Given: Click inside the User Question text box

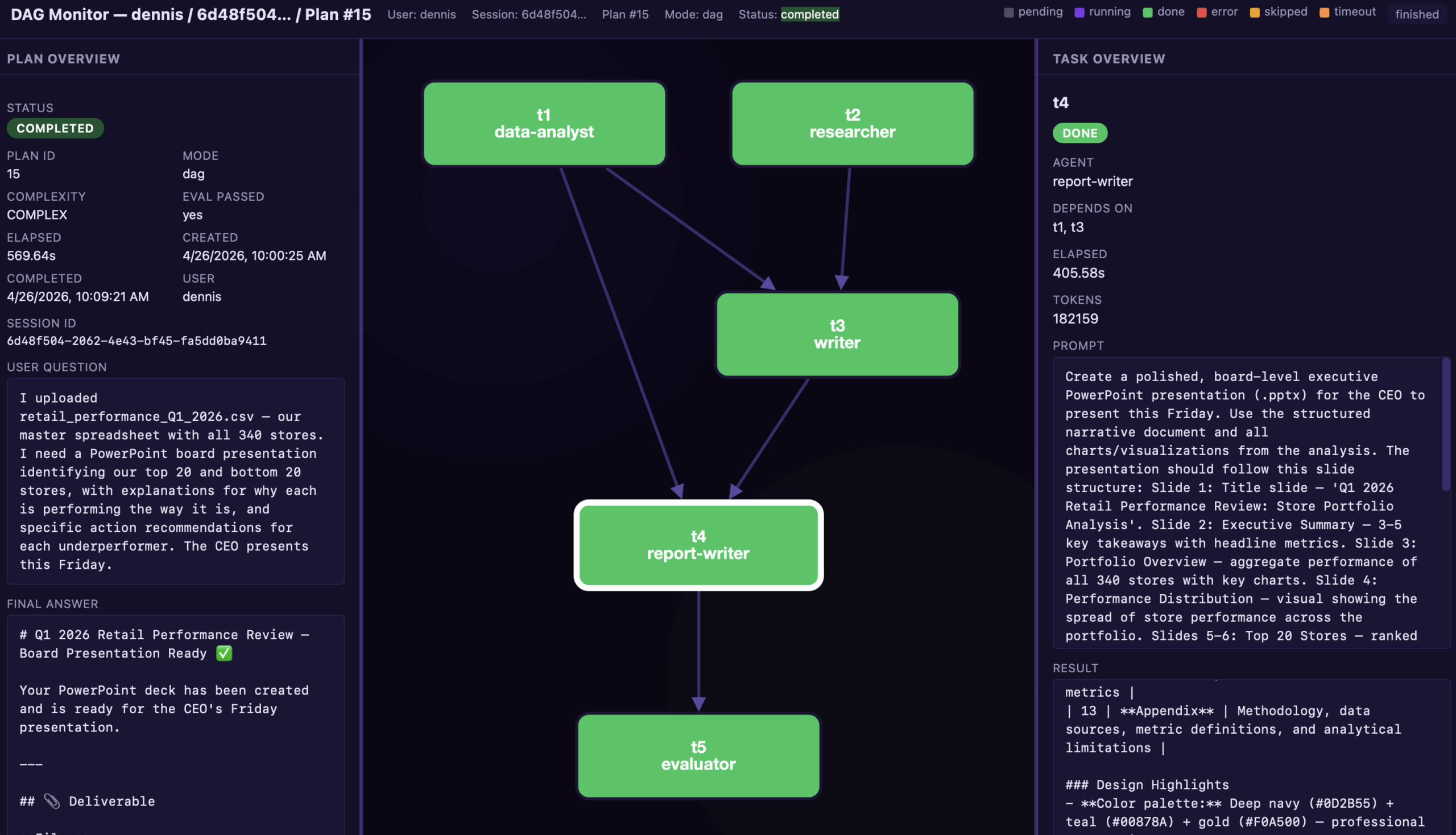Looking at the screenshot, I should tap(175, 481).
